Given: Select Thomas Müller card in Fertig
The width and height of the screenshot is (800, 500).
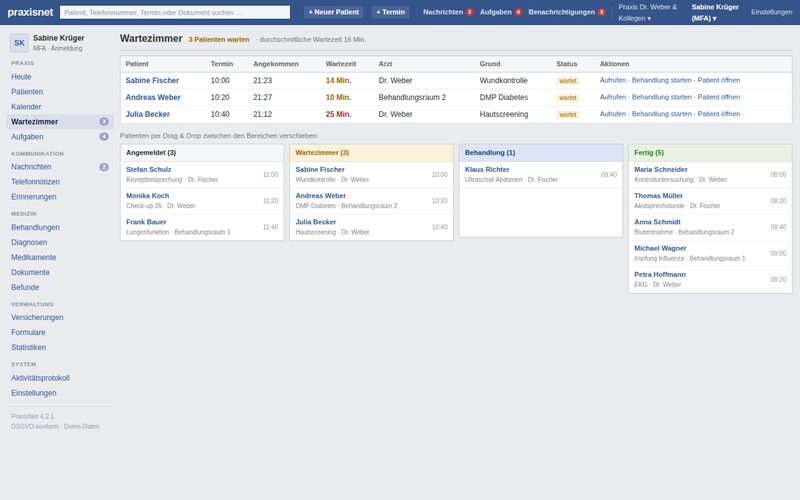Looking at the screenshot, I should pos(710,201).
